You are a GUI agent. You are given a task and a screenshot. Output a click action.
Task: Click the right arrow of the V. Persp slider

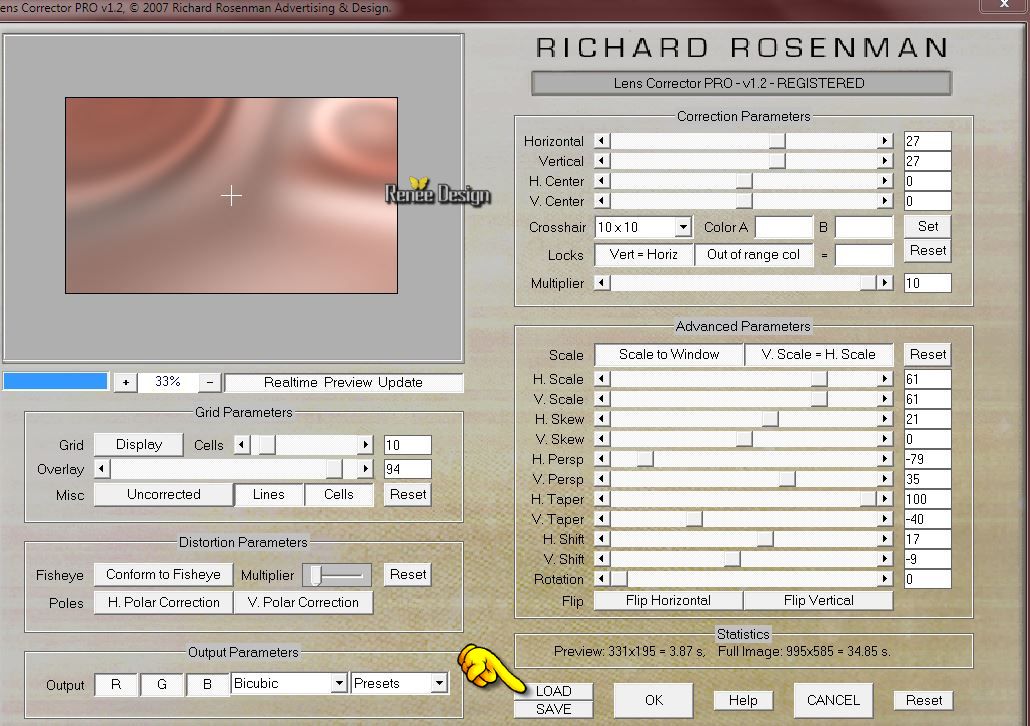[x=885, y=479]
